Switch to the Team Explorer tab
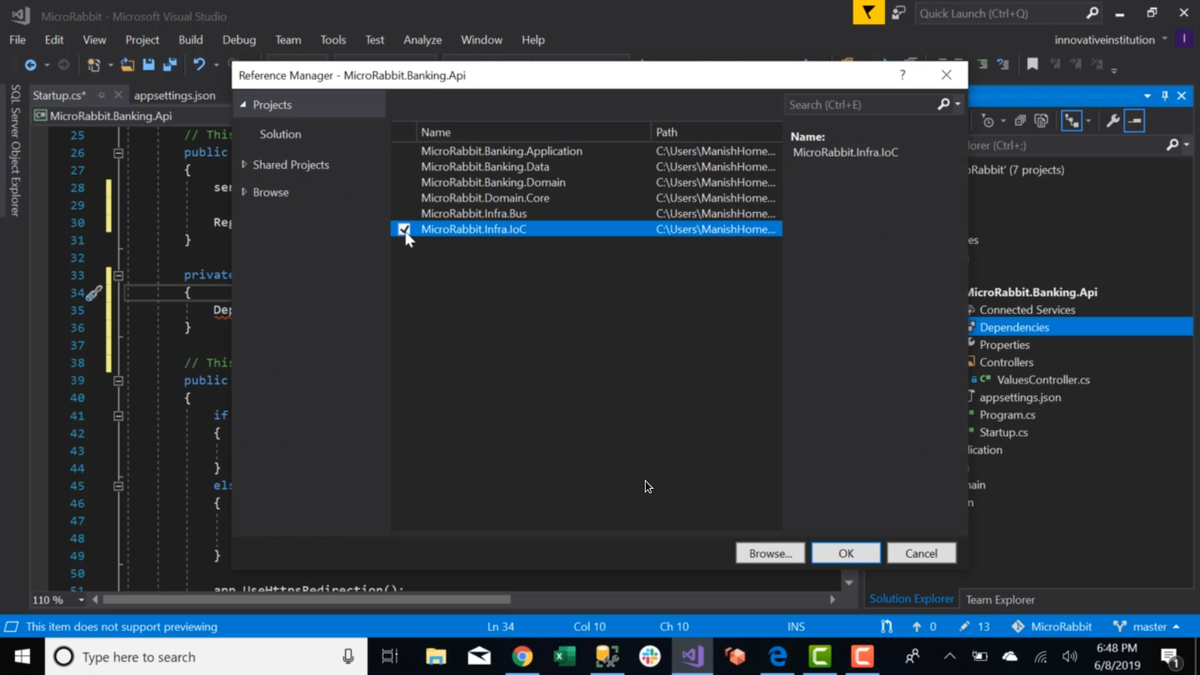 1000,599
